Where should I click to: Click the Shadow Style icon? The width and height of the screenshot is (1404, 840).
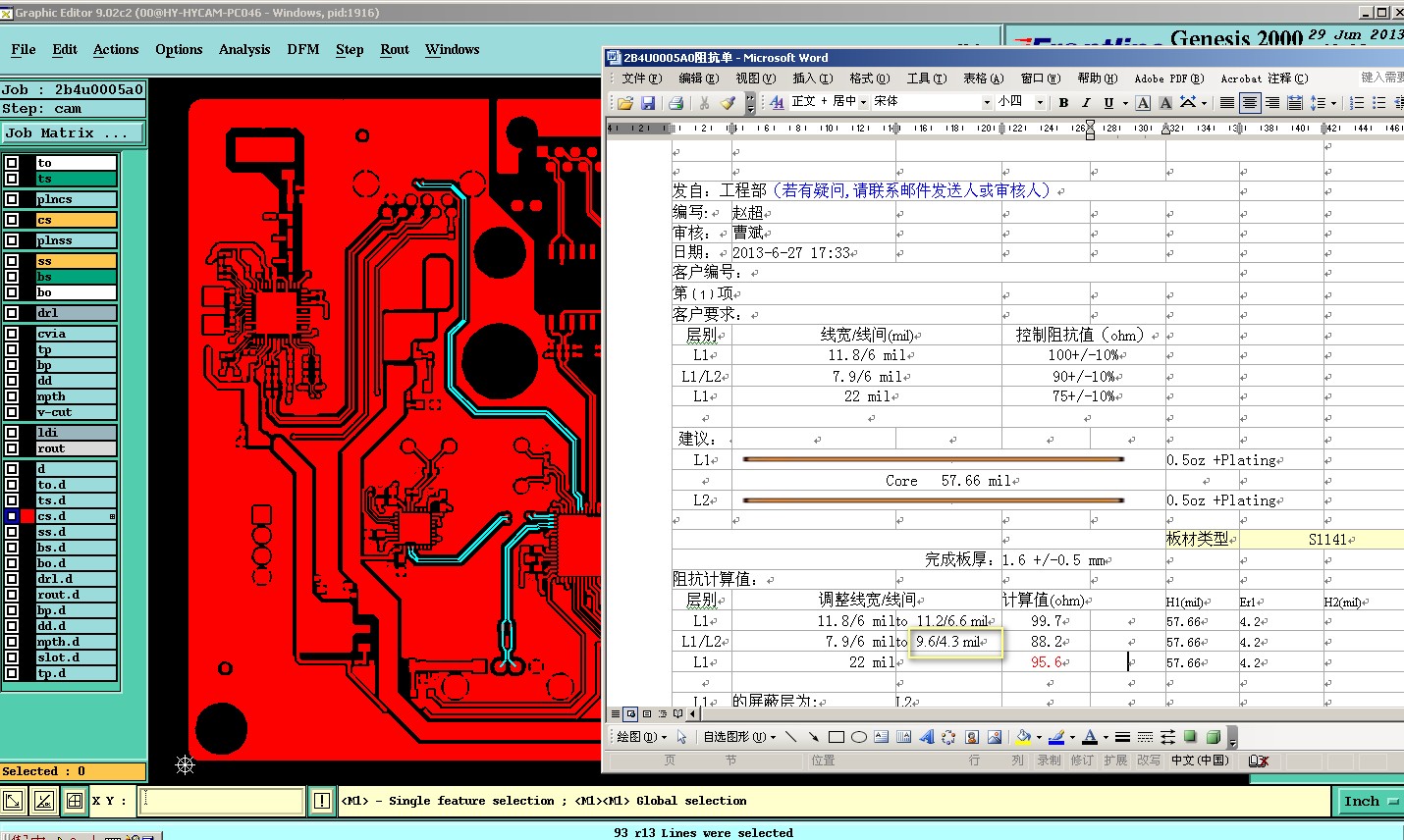pos(1190,737)
